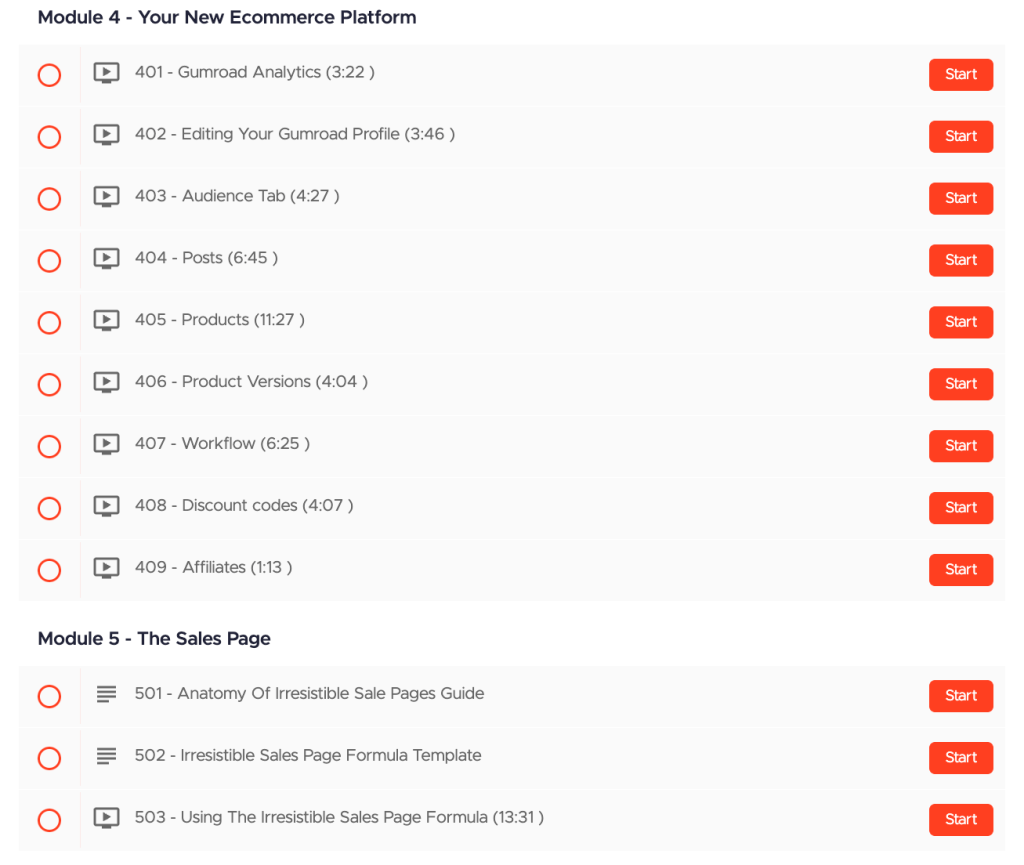Click text document icon for lesson 501
Image resolution: width=1024 pixels, height=865 pixels.
pos(106,694)
